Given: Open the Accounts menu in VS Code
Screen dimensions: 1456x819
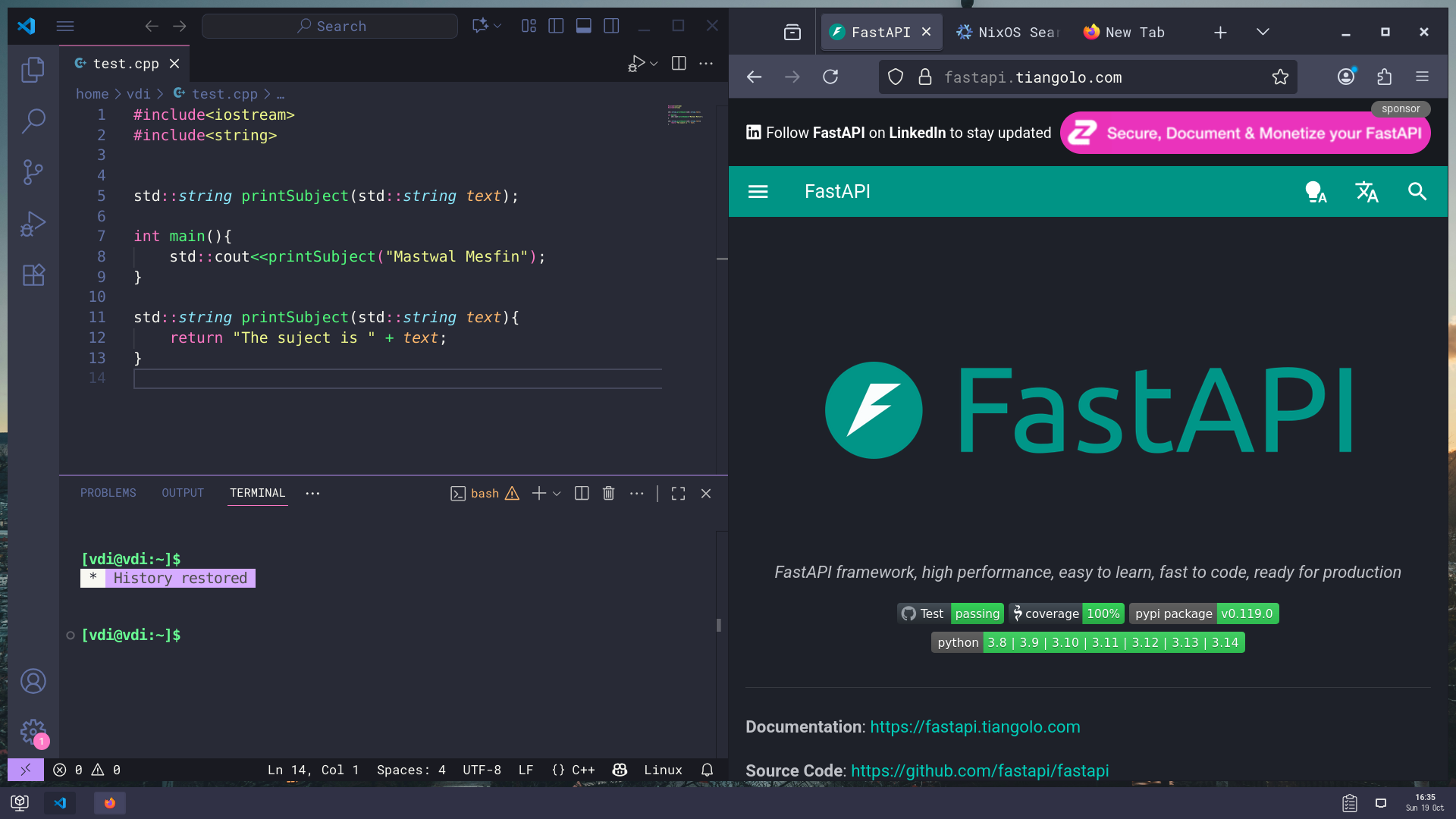Looking at the screenshot, I should click(x=33, y=681).
